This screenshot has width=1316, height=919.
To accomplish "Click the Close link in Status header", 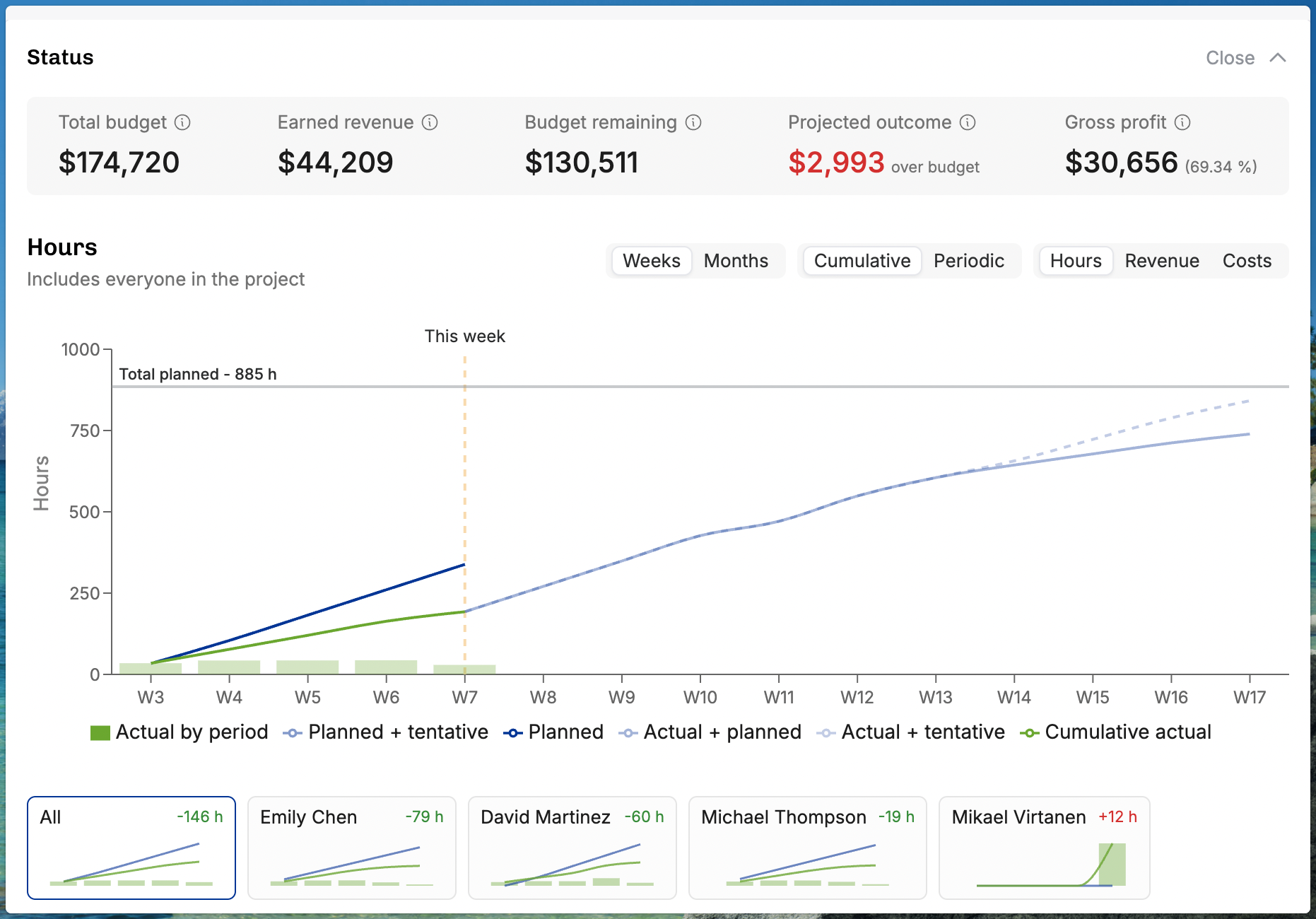I will [x=1230, y=58].
